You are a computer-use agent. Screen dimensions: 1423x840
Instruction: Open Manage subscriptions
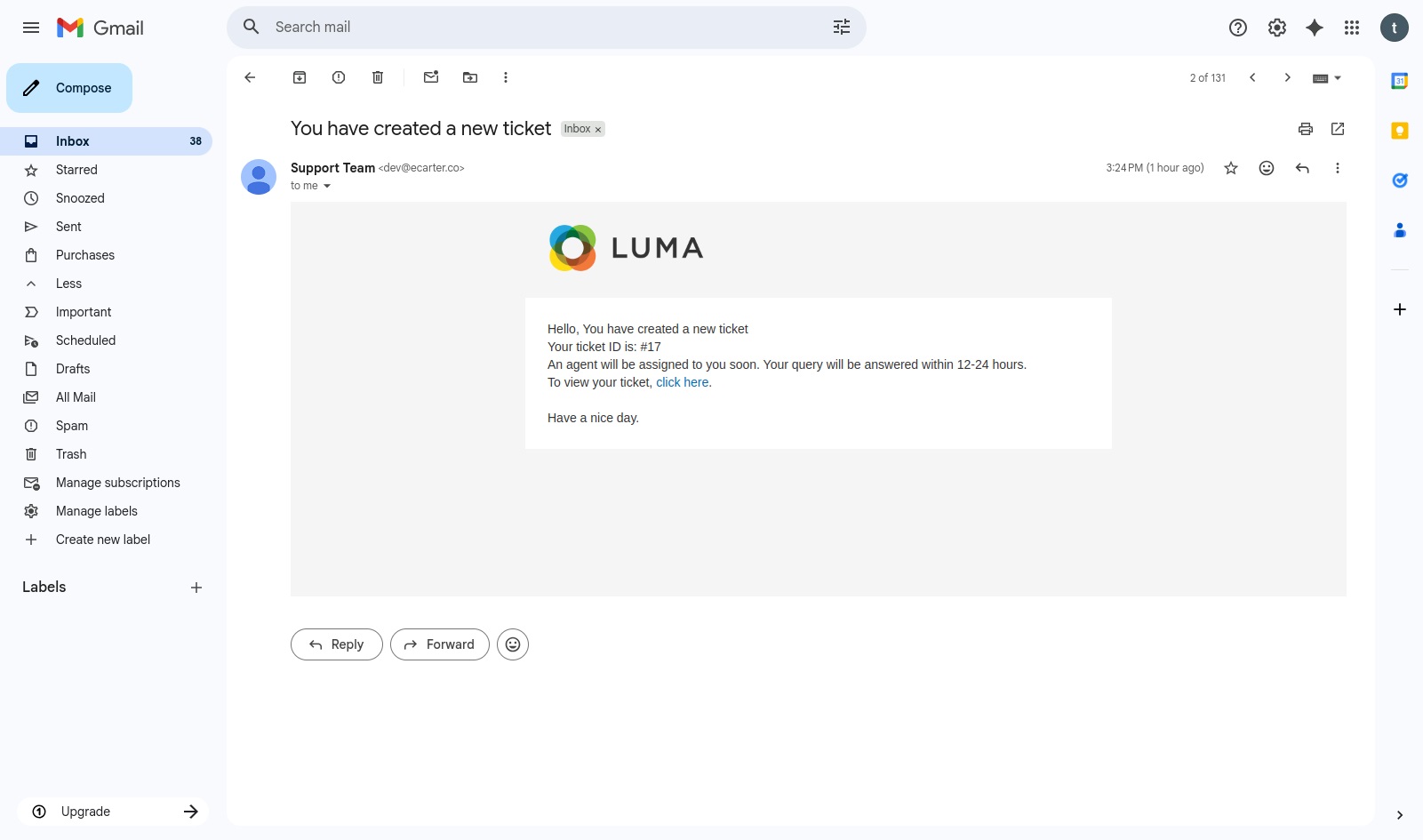point(106,483)
